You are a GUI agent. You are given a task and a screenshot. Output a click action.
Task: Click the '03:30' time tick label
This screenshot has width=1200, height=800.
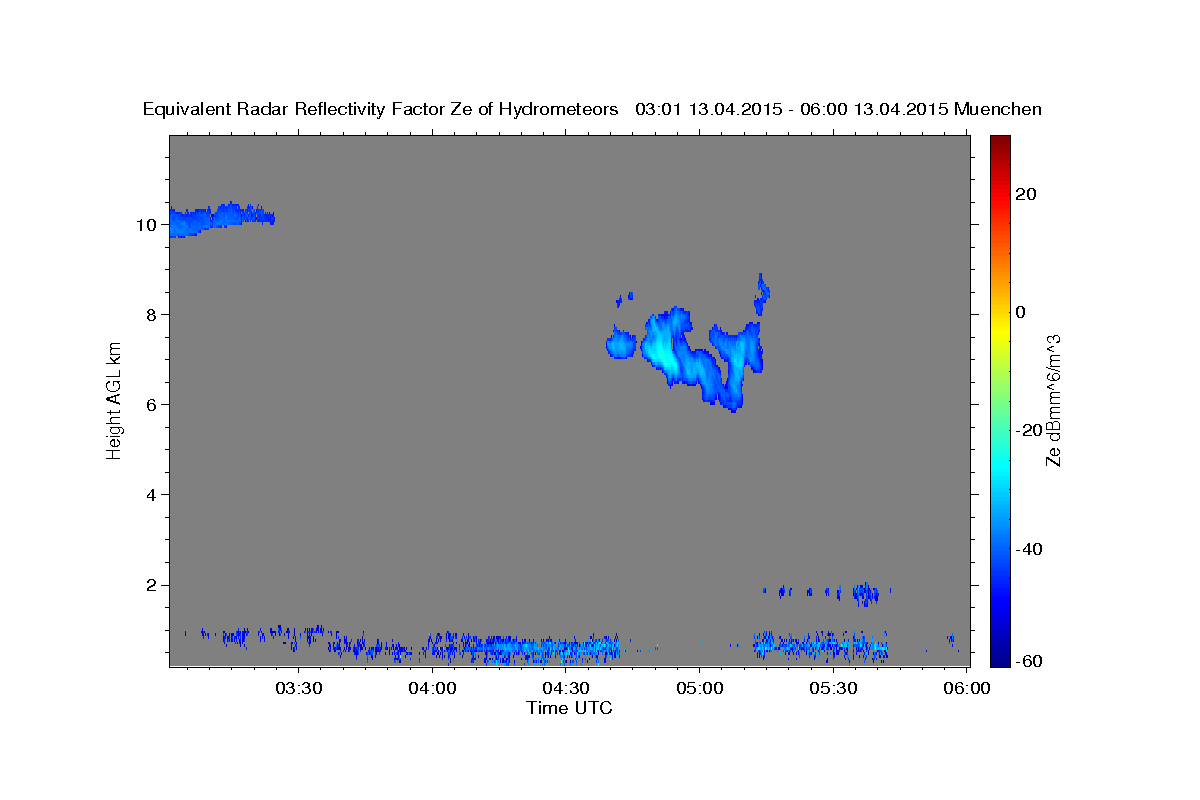(299, 688)
